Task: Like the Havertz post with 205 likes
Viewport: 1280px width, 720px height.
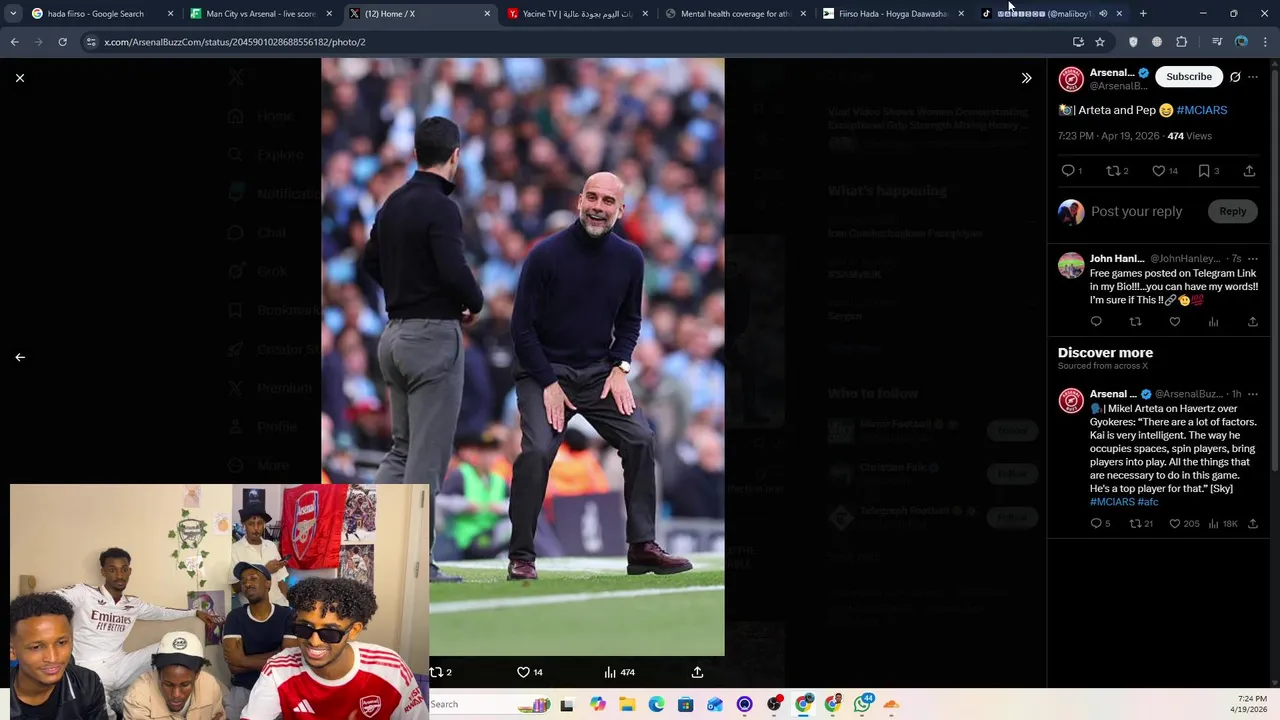Action: [1175, 524]
